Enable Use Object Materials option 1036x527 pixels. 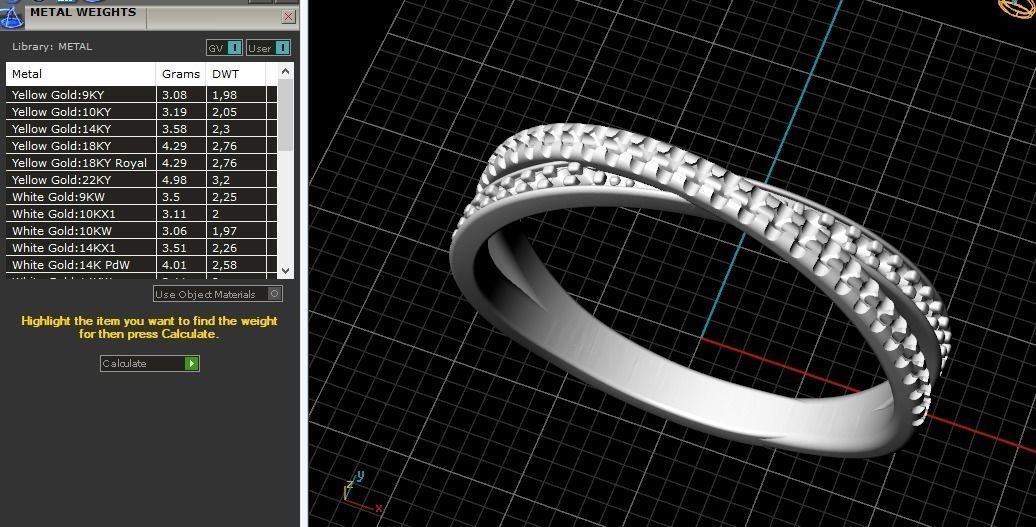218,294
